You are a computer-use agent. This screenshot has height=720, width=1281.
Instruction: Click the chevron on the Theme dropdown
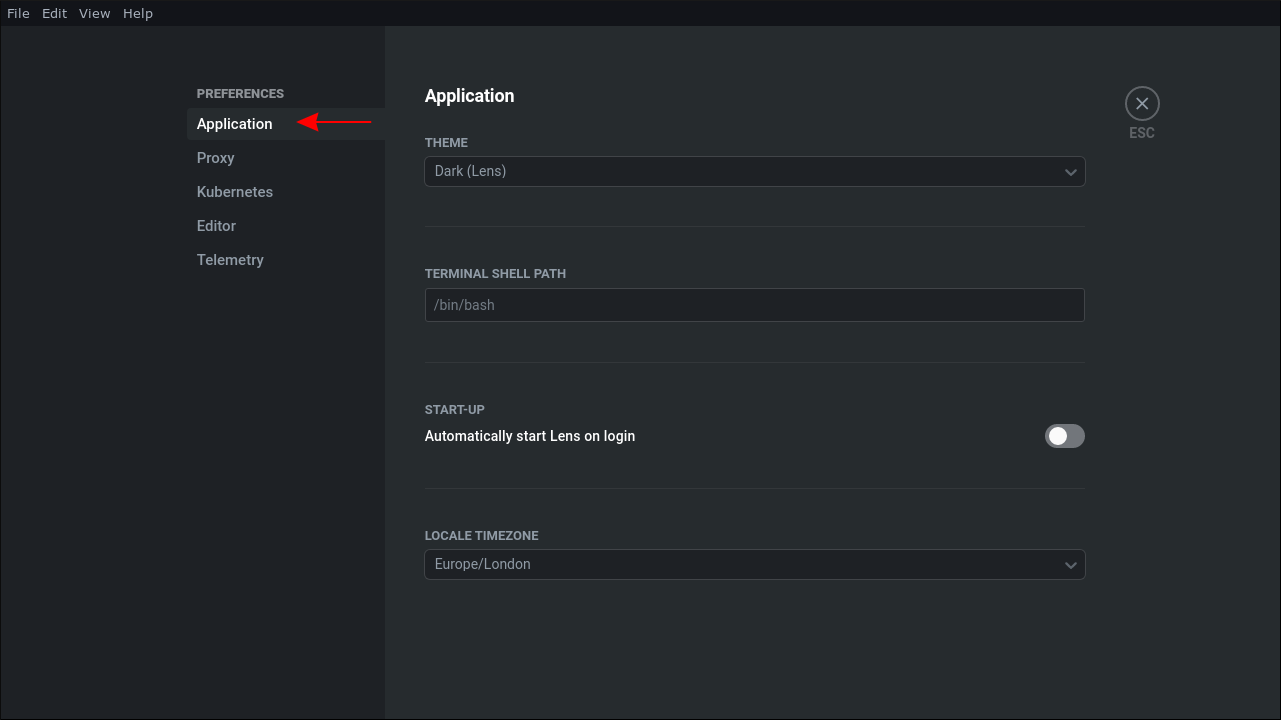(1070, 171)
